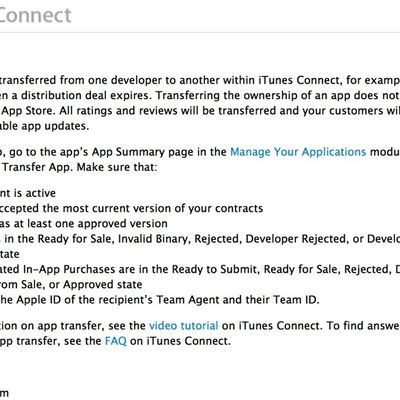Click the text "pp transfer, see the"
This screenshot has width=400, height=400.
tap(51, 341)
